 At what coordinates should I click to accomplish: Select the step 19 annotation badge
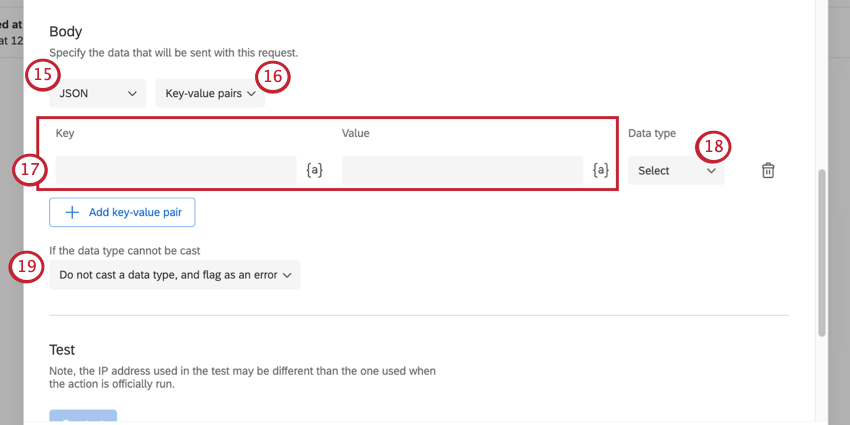27,266
